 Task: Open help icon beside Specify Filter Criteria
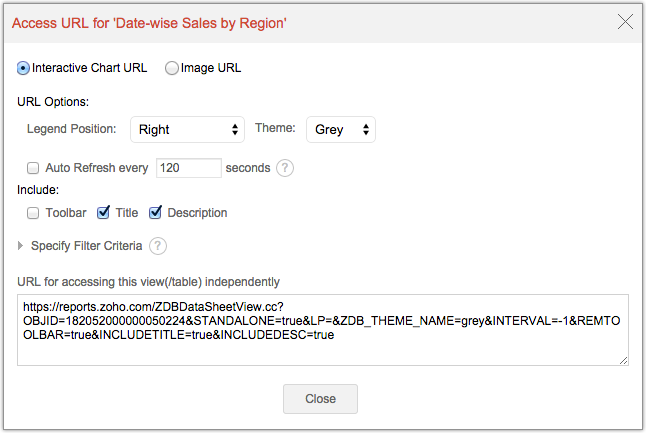pos(158,245)
